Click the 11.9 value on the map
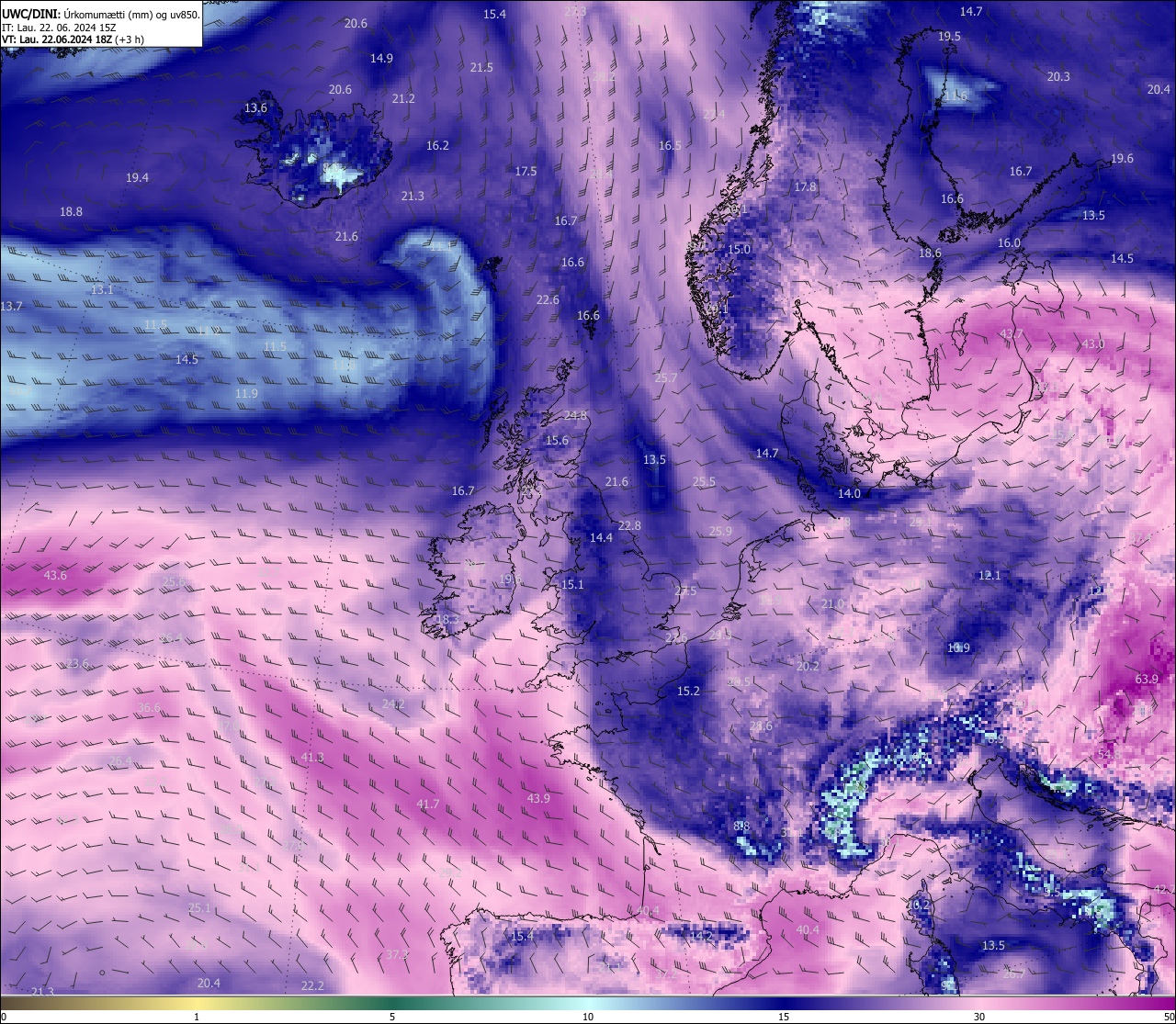1176x1024 pixels. [246, 393]
